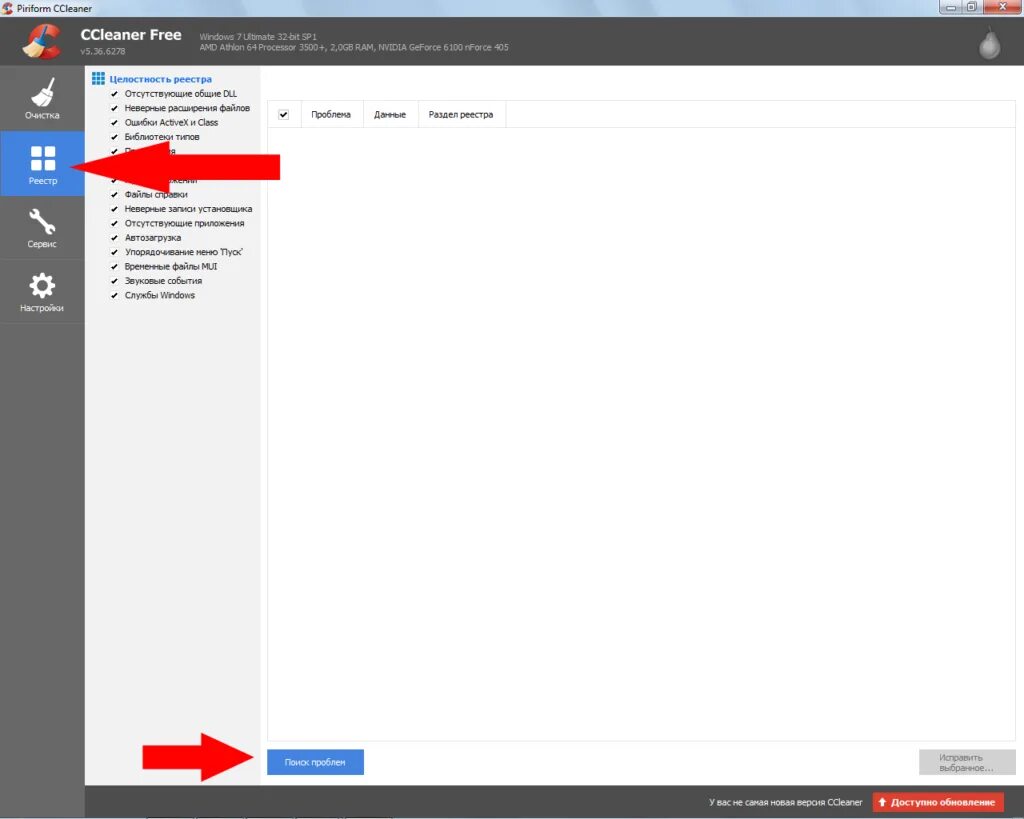The height and width of the screenshot is (819, 1024).
Task: Click the Windows 7 Ultimate system info text
Action: 258,37
